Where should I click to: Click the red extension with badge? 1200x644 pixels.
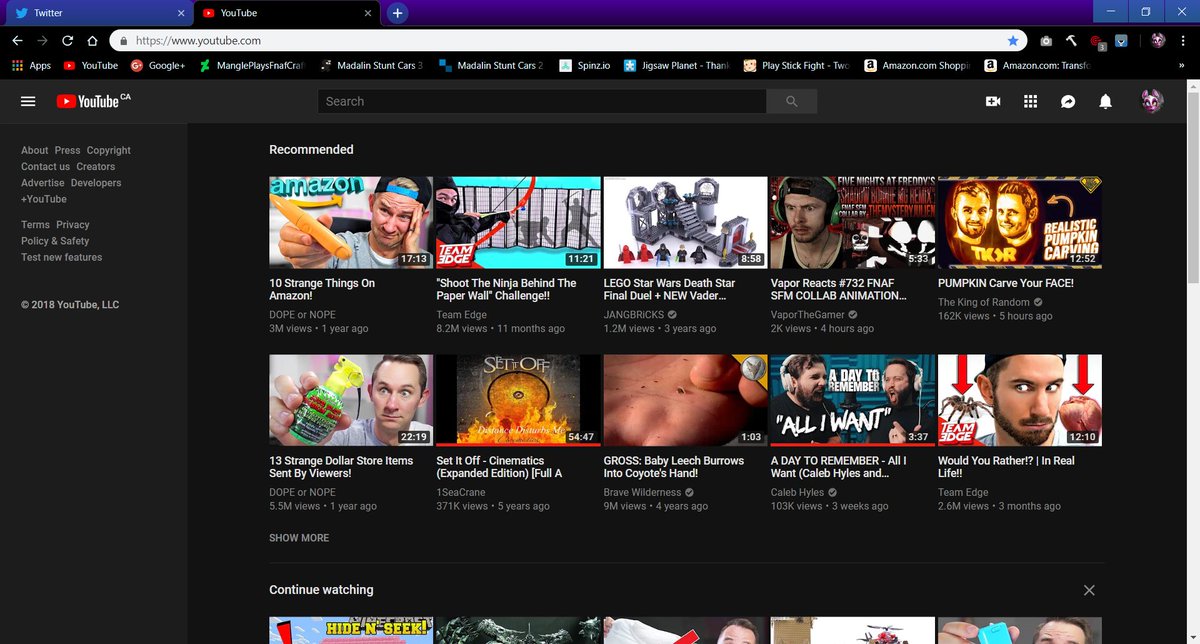tap(1096, 42)
